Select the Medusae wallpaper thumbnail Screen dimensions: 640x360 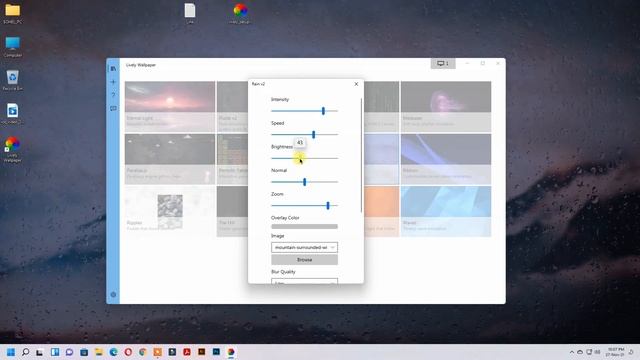click(x=446, y=106)
